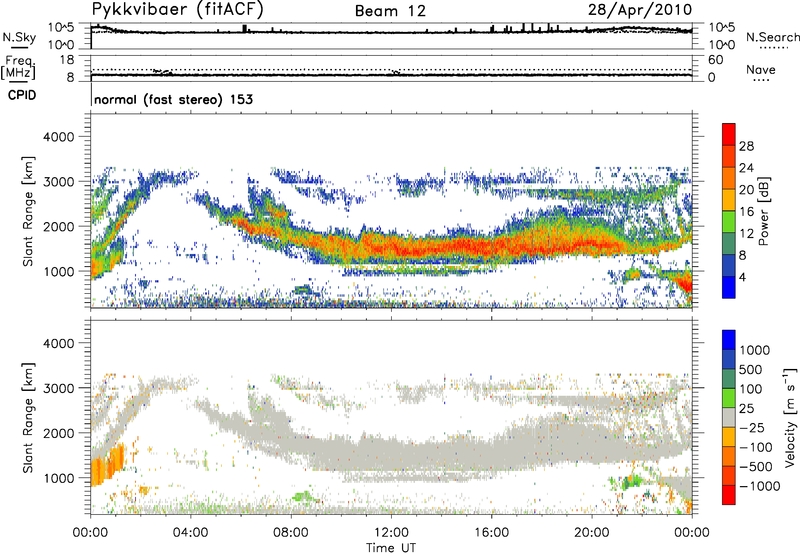Click the 'Freq. [MHz]' axis label
Viewport: 800px width, 554px height.
click(19, 67)
